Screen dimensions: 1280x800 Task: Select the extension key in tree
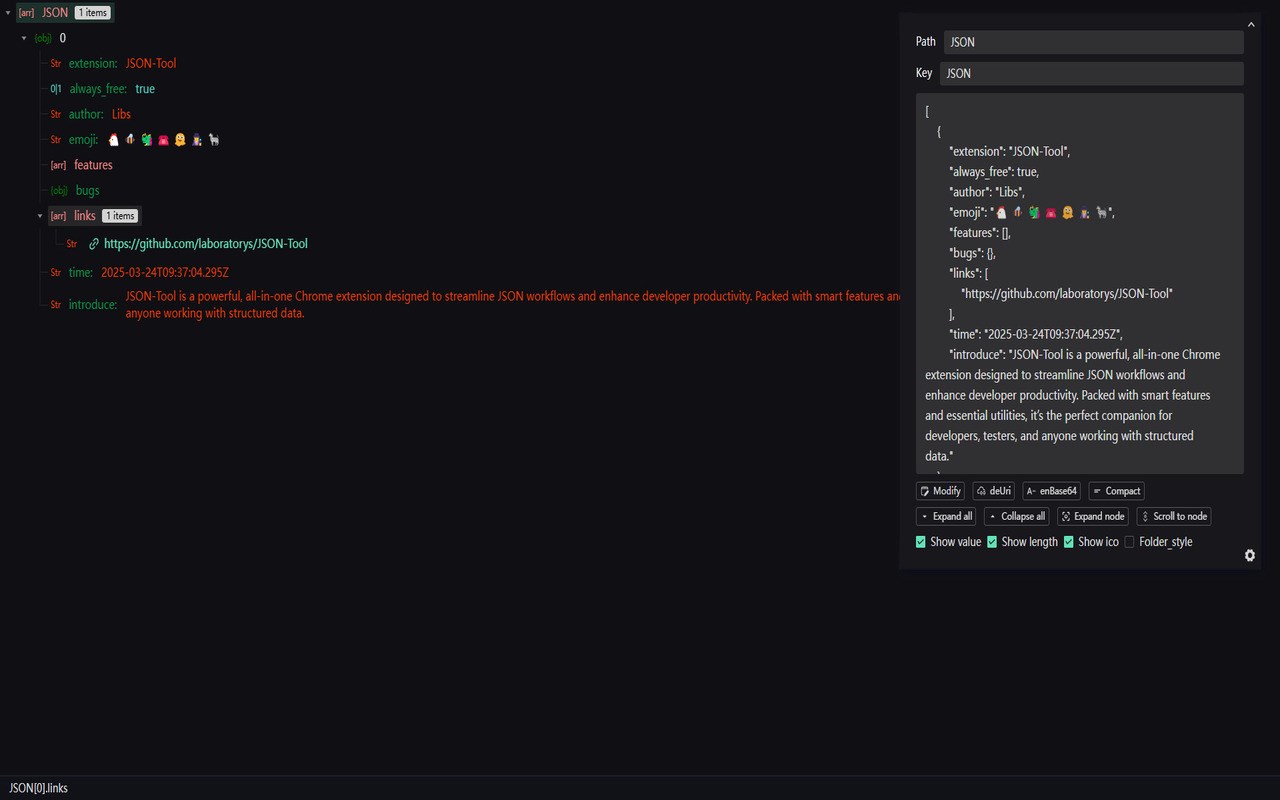click(92, 64)
